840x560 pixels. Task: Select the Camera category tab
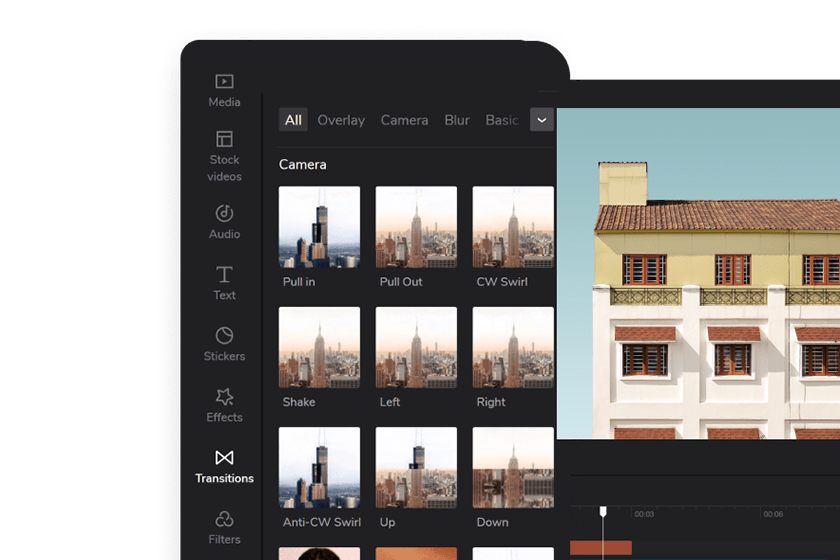click(x=404, y=120)
